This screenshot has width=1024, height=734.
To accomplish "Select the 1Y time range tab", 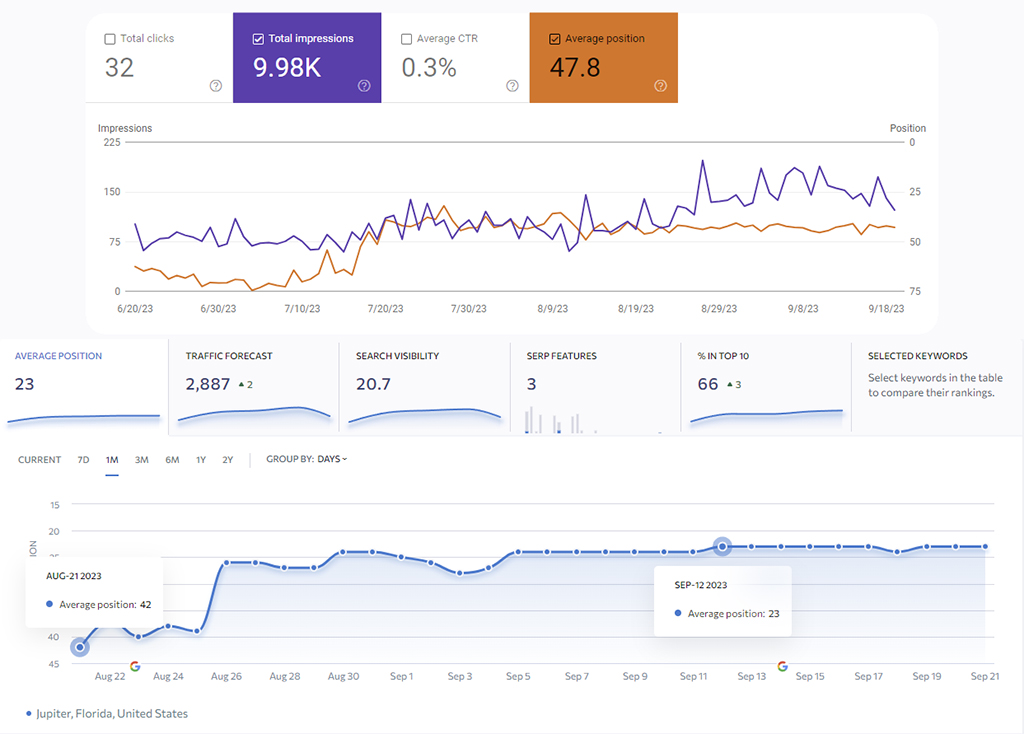I will click(x=200, y=459).
